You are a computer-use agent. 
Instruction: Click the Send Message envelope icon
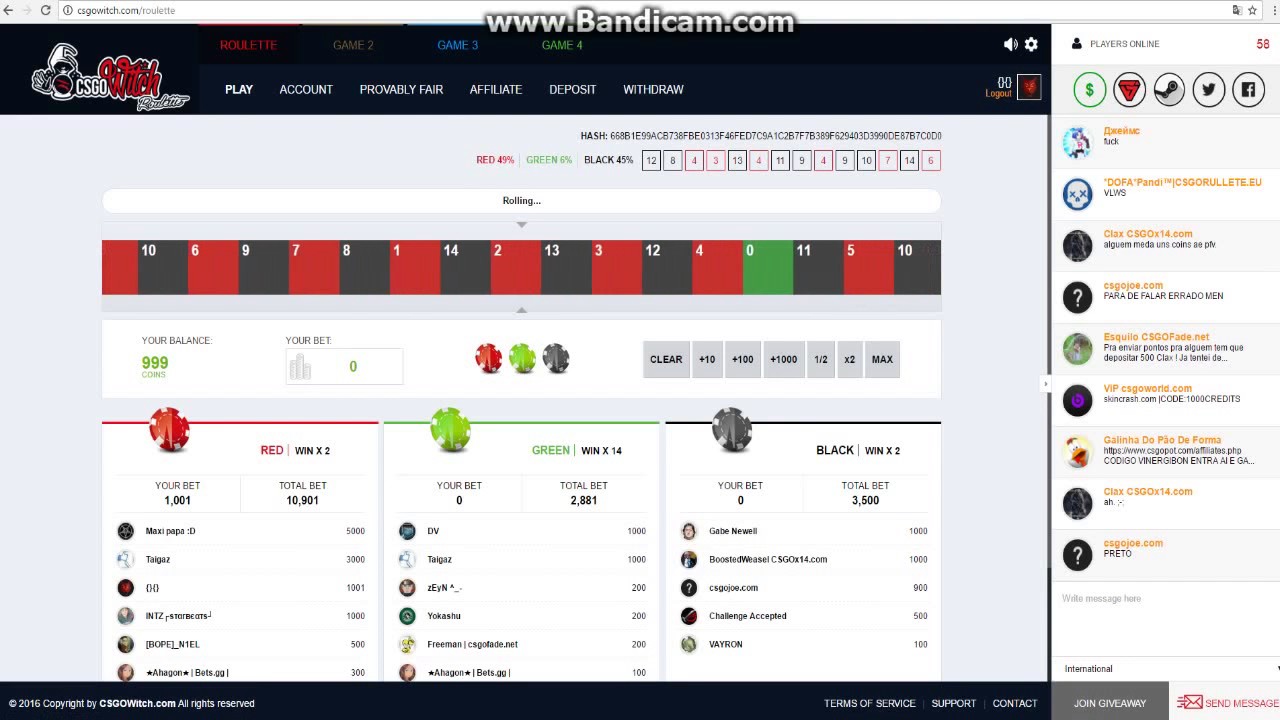tap(1189, 703)
